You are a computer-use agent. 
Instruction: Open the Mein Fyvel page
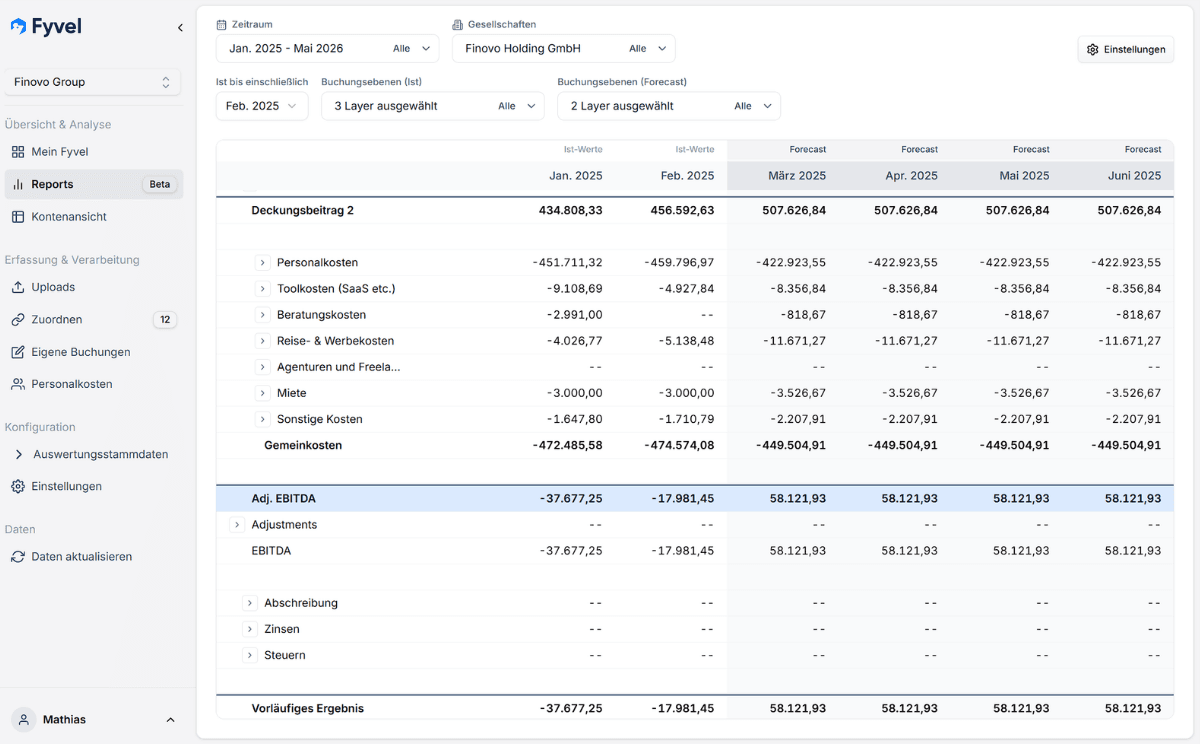93,152
